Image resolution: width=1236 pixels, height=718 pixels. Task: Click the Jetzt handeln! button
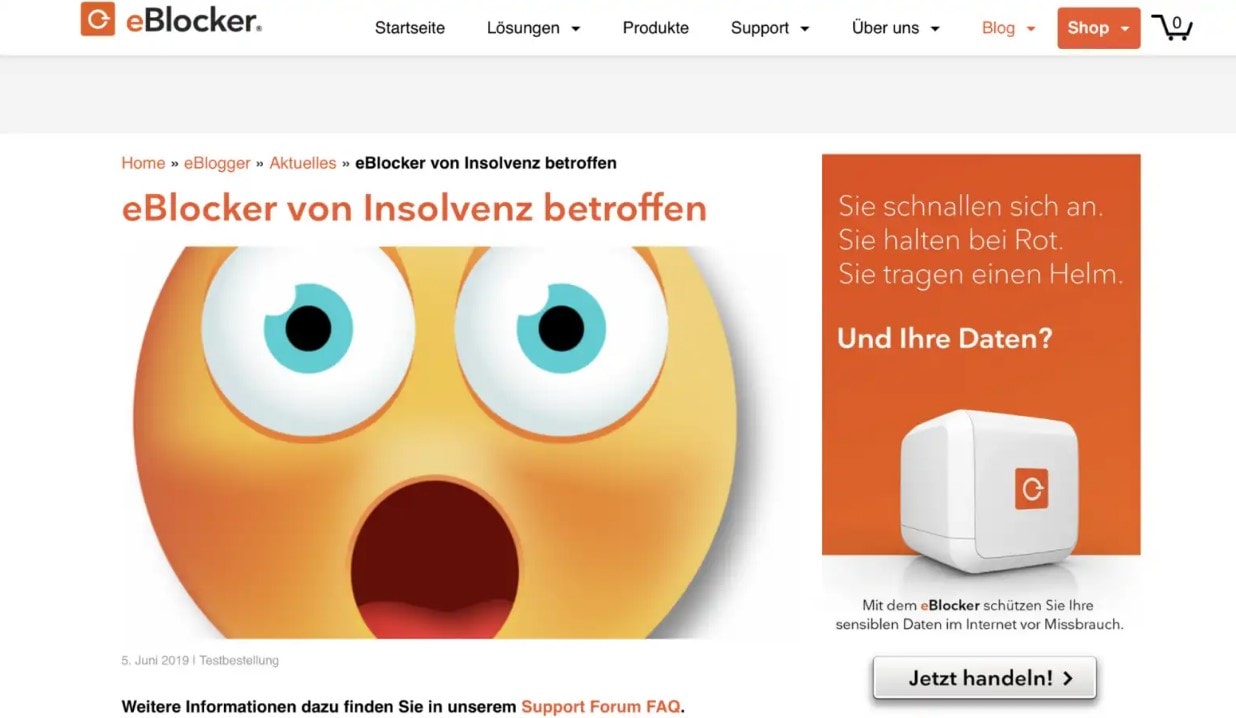(985, 678)
